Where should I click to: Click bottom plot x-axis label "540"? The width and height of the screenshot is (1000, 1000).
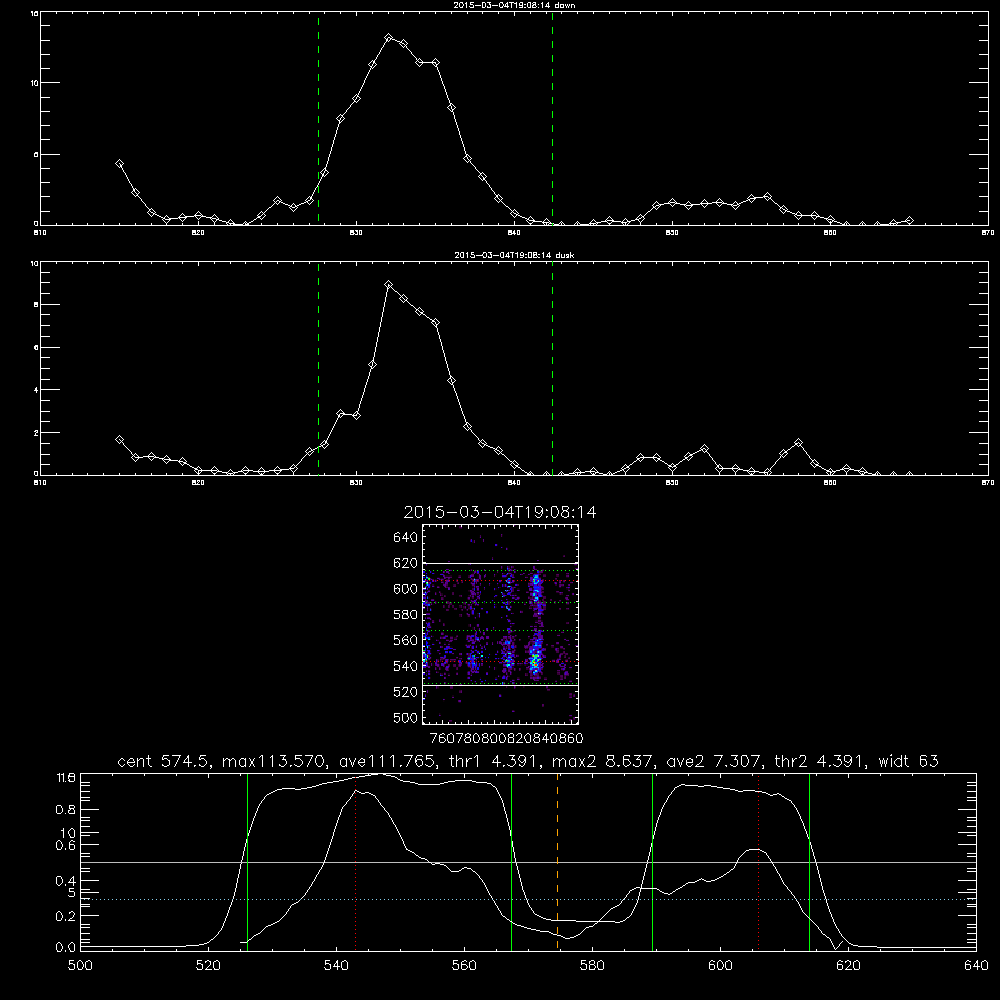(336, 966)
